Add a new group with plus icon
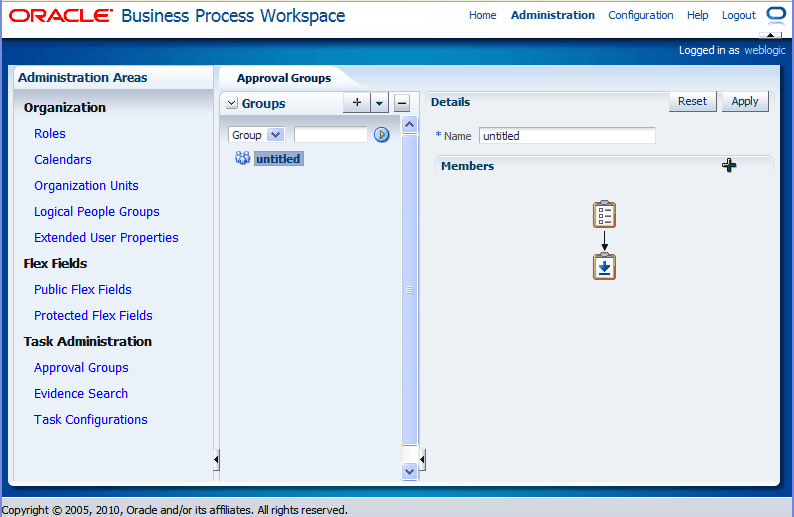Image resolution: width=794 pixels, height=517 pixels. (x=356, y=103)
